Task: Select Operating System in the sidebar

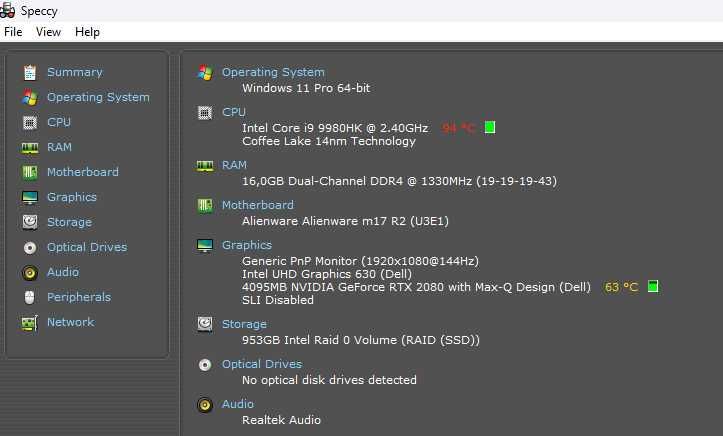Action: coord(98,97)
